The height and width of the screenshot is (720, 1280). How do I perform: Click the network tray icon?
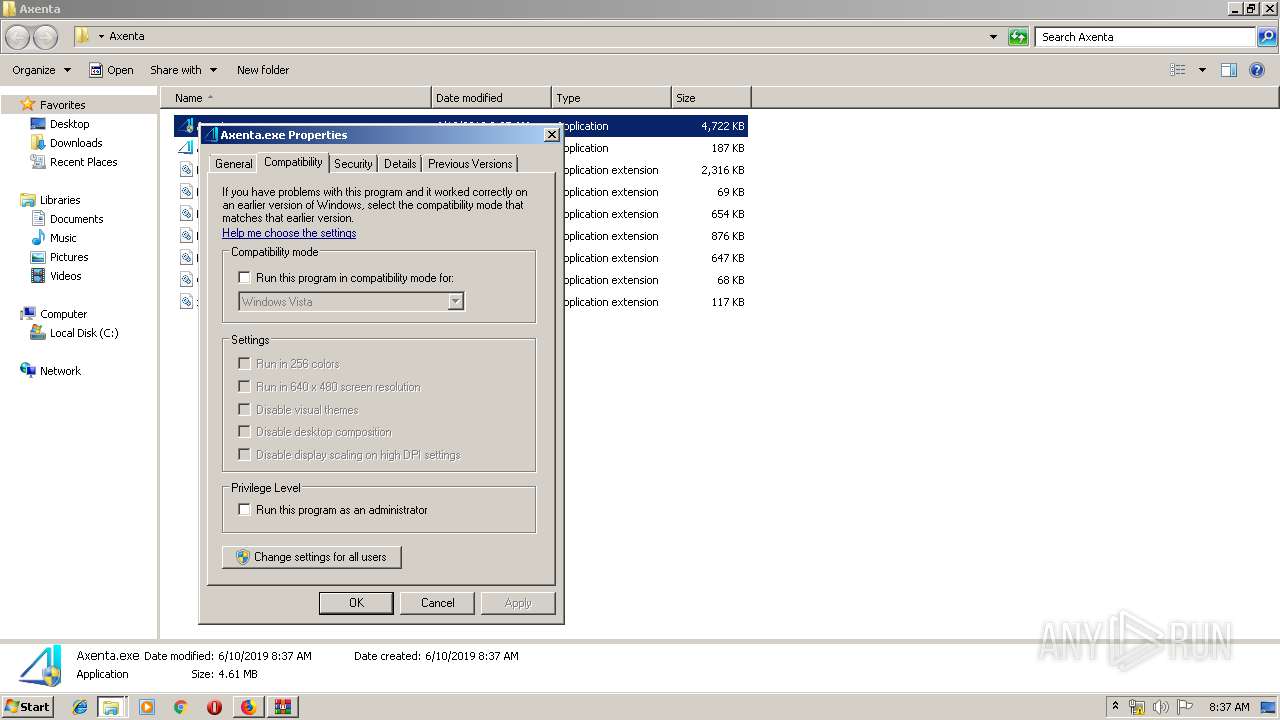[1137, 707]
